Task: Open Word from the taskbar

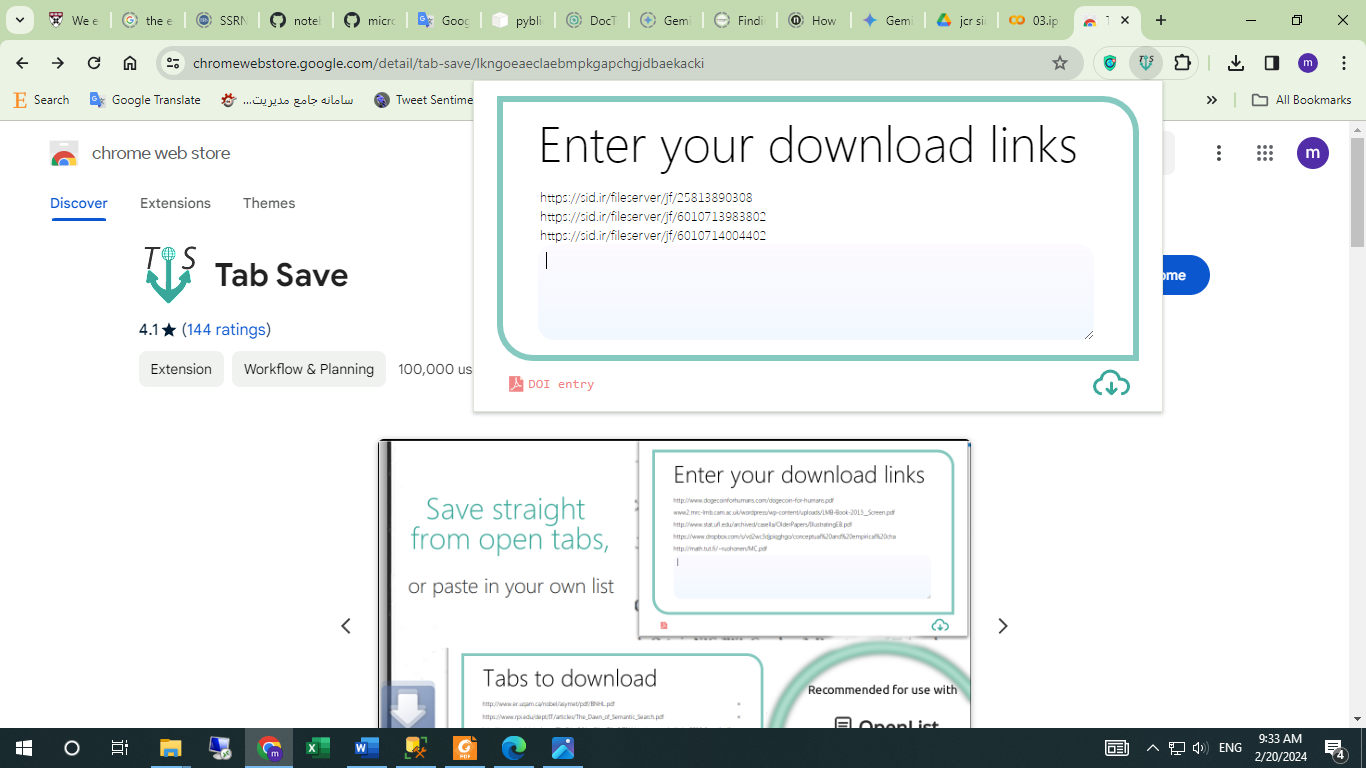Action: [367, 748]
